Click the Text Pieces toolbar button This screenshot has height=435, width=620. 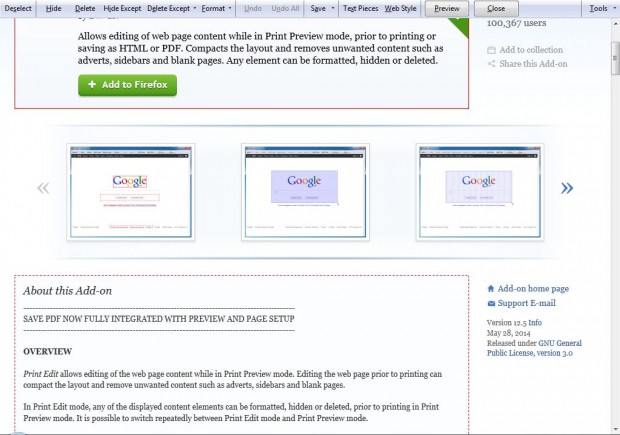point(360,8)
